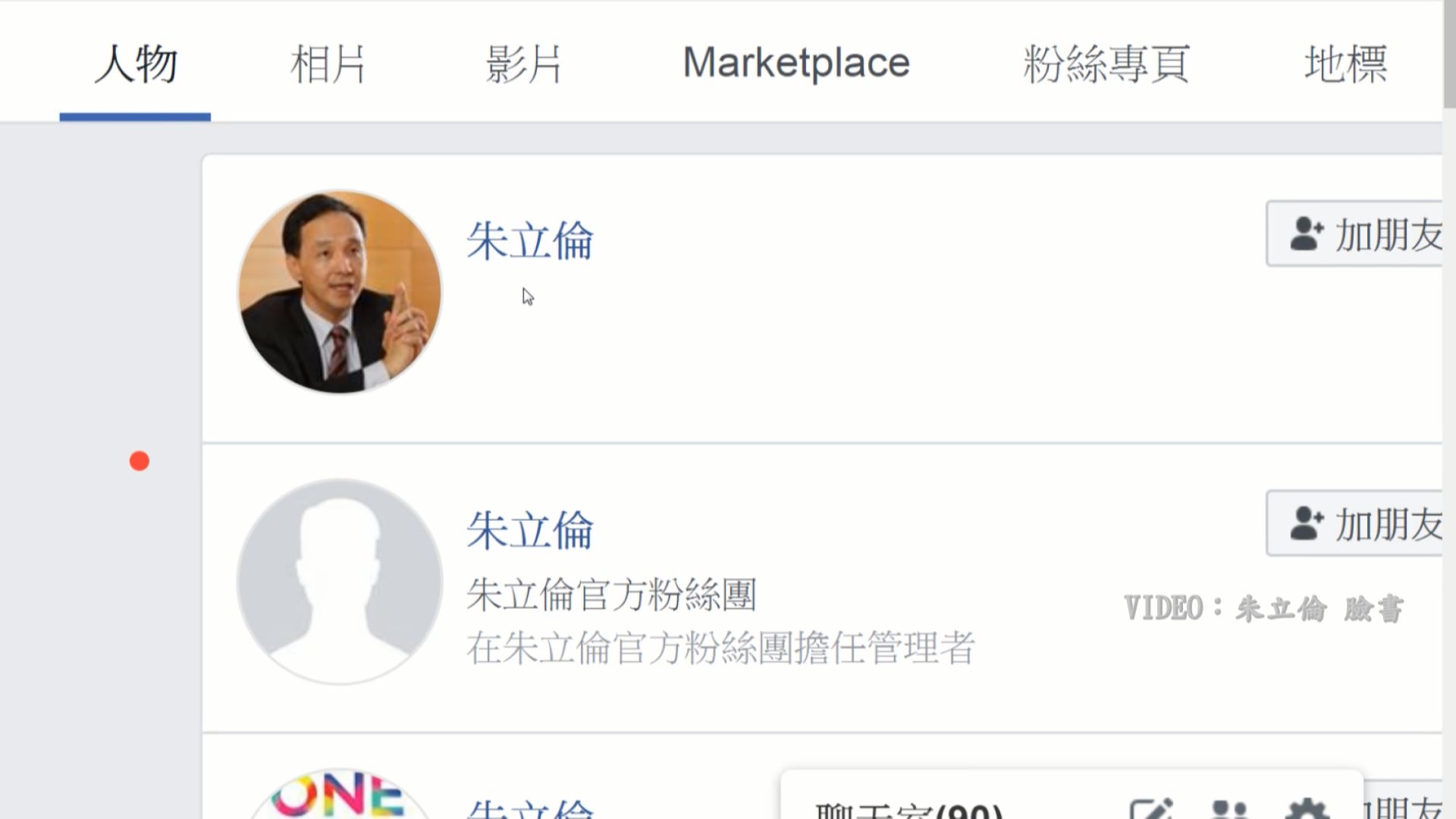Click the create group icon in chat bar

point(1229,808)
